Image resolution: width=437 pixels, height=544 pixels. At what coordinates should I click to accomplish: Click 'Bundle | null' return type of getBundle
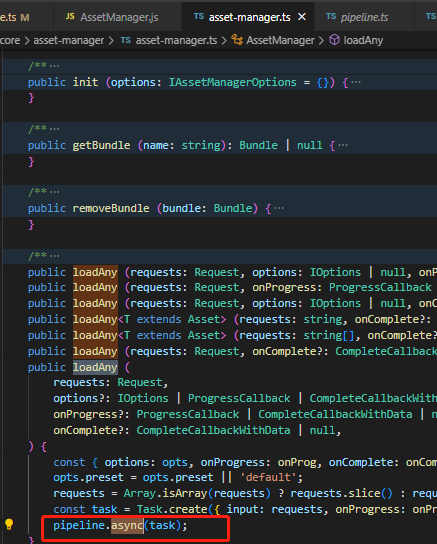coord(281,145)
